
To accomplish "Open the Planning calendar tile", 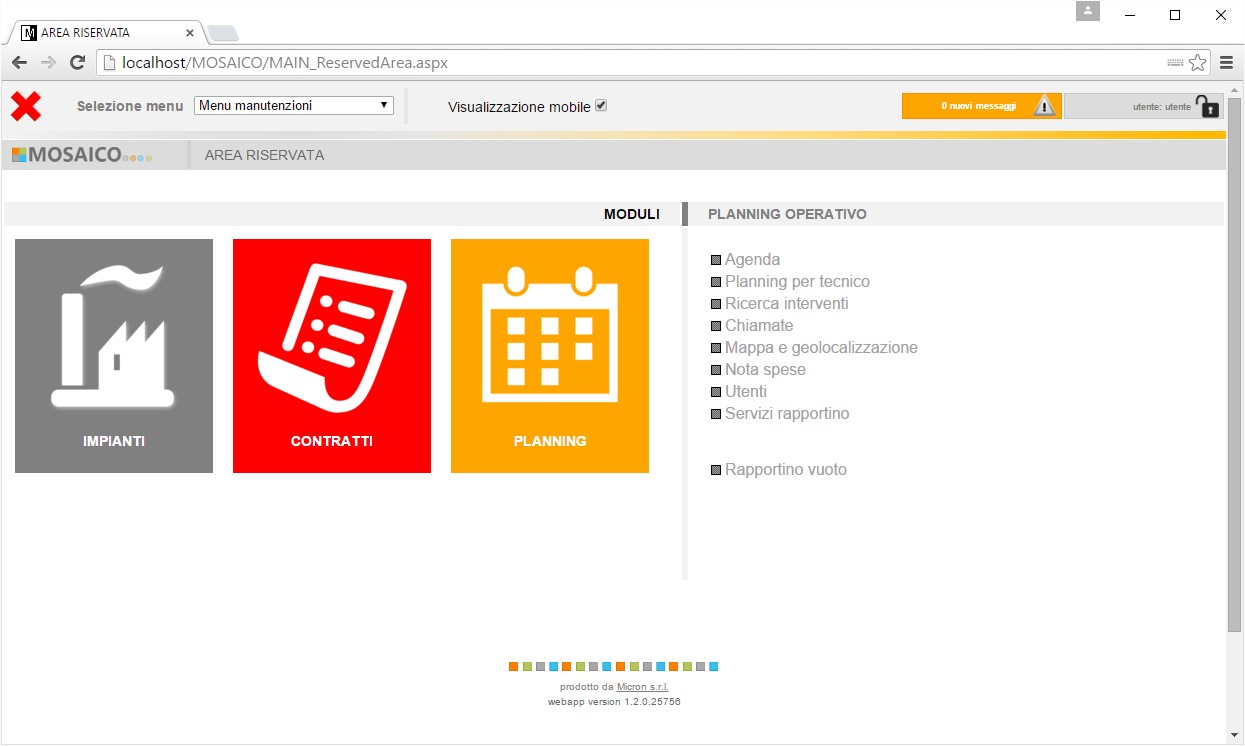I will click(550, 356).
